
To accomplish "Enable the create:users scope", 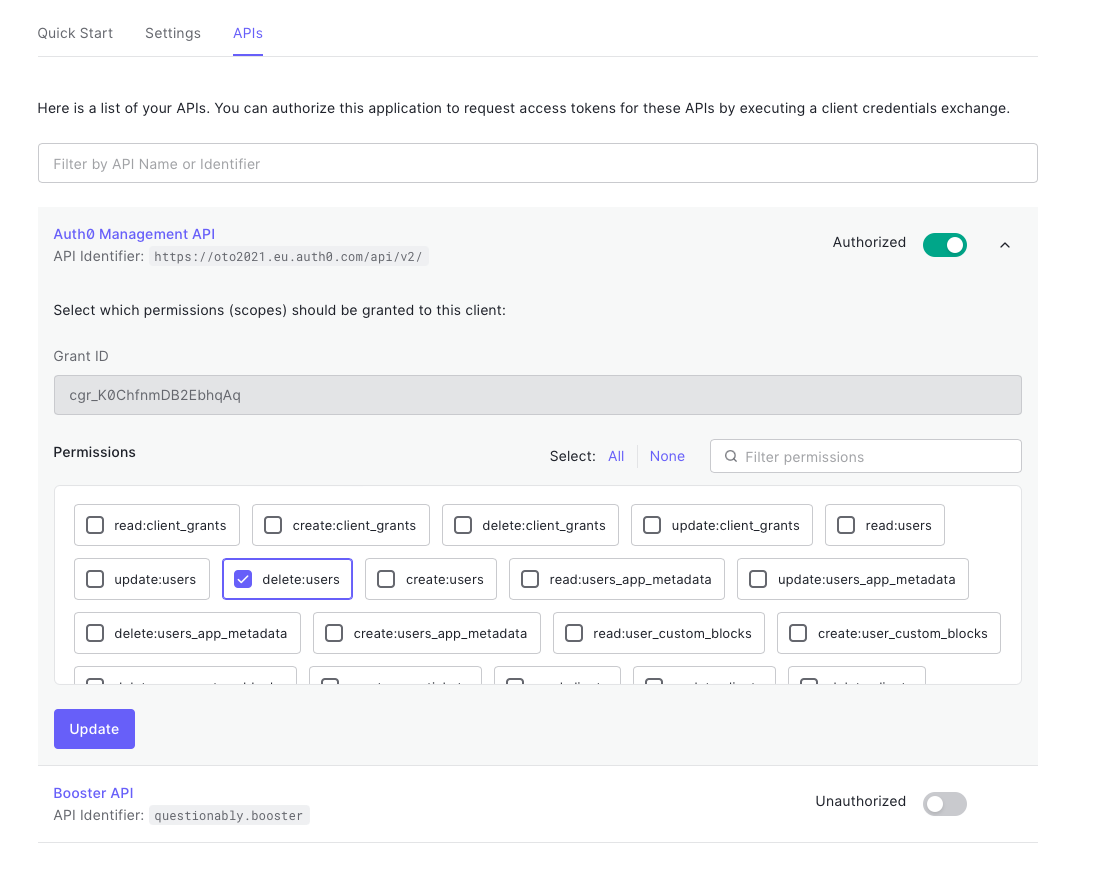I will click(x=386, y=579).
